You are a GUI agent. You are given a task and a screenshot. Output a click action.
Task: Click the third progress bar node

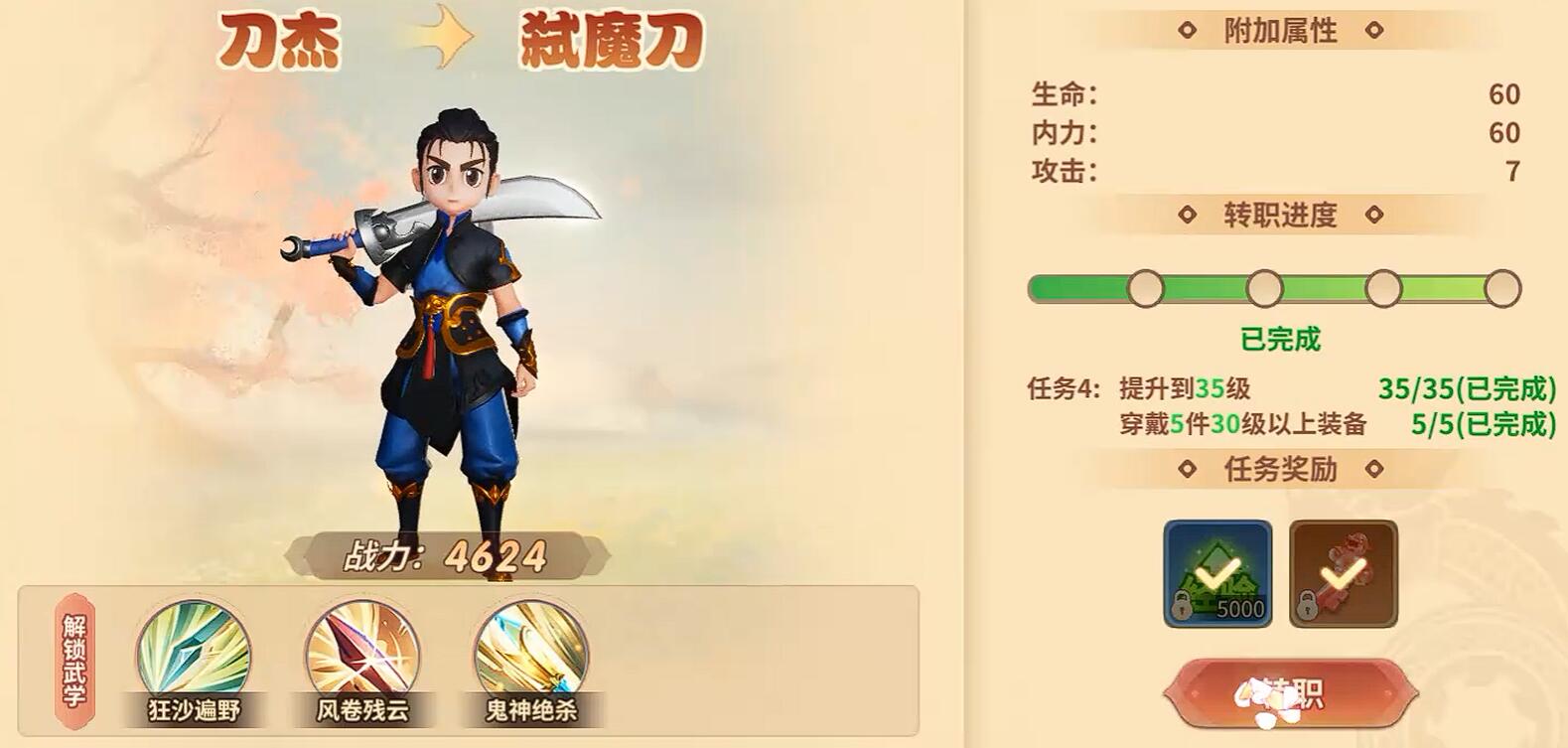click(x=1383, y=288)
